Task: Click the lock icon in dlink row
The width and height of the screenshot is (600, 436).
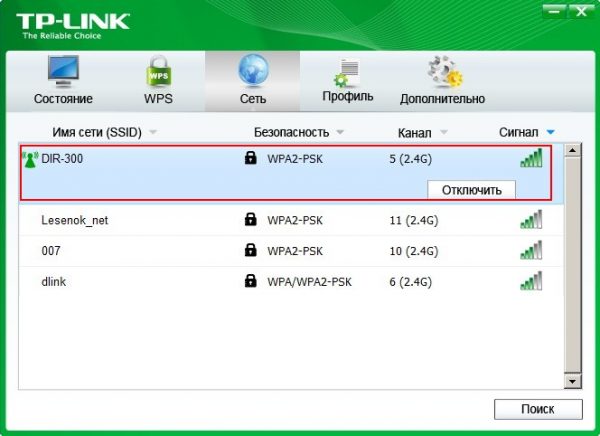Action: pyautogui.click(x=251, y=281)
